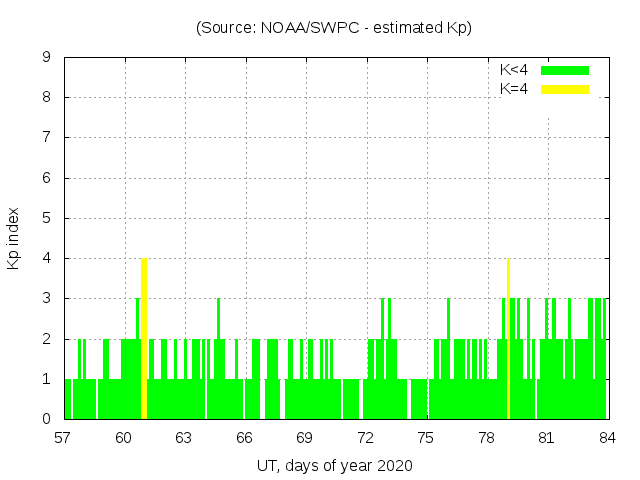Image resolution: width=640 pixels, height=480 pixels.
Task: Click y-axis tick label 7
Action: [x=46, y=137]
